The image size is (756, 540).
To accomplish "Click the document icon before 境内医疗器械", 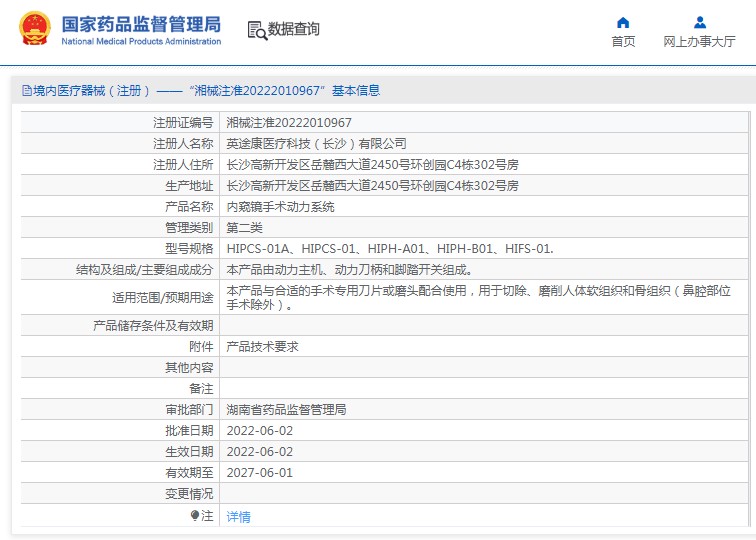I will (27, 91).
